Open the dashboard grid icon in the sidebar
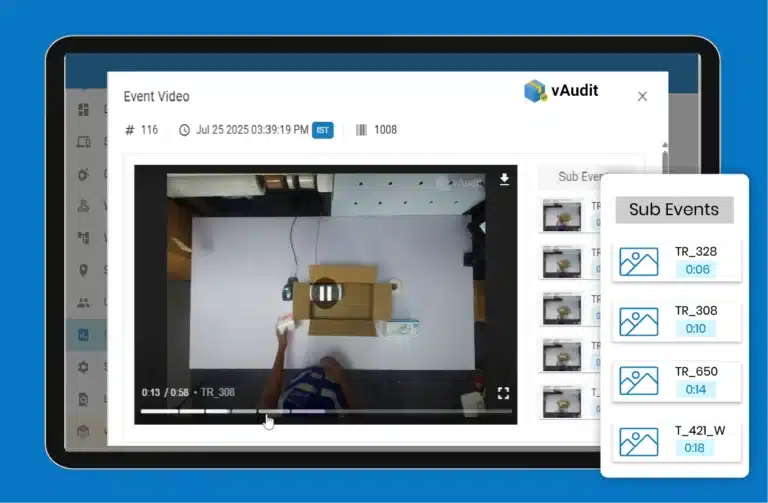This screenshot has width=768, height=503. (x=84, y=110)
